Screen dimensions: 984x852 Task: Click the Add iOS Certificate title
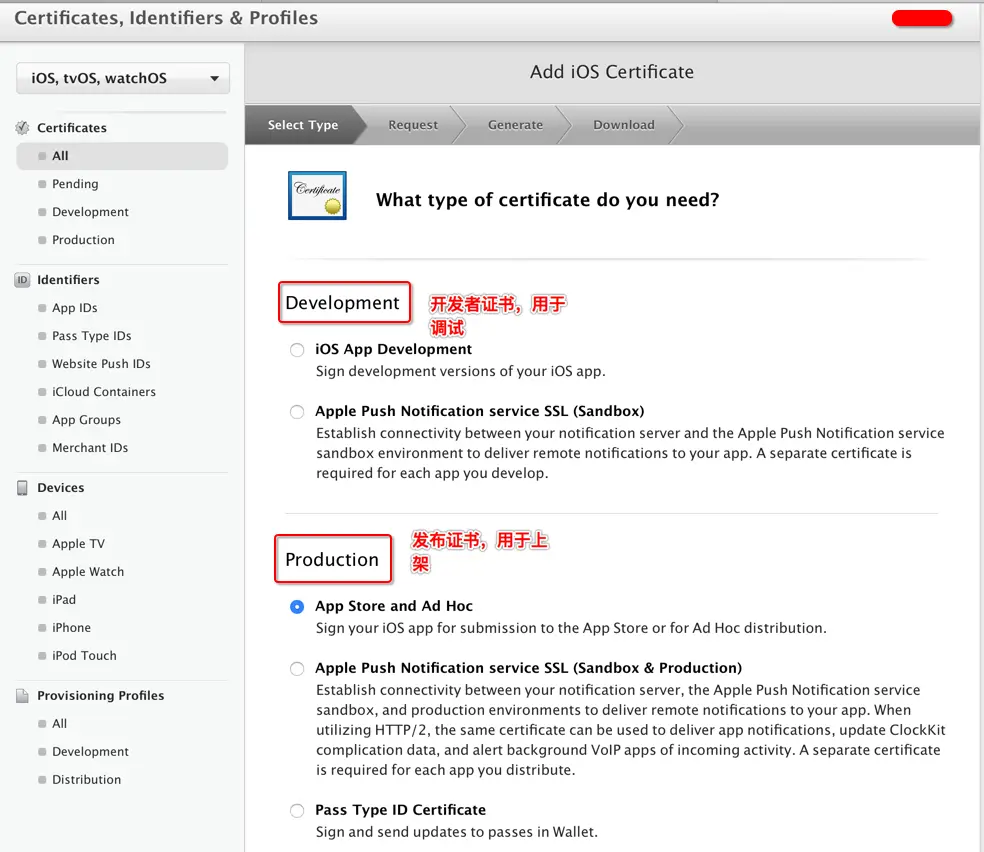point(612,72)
